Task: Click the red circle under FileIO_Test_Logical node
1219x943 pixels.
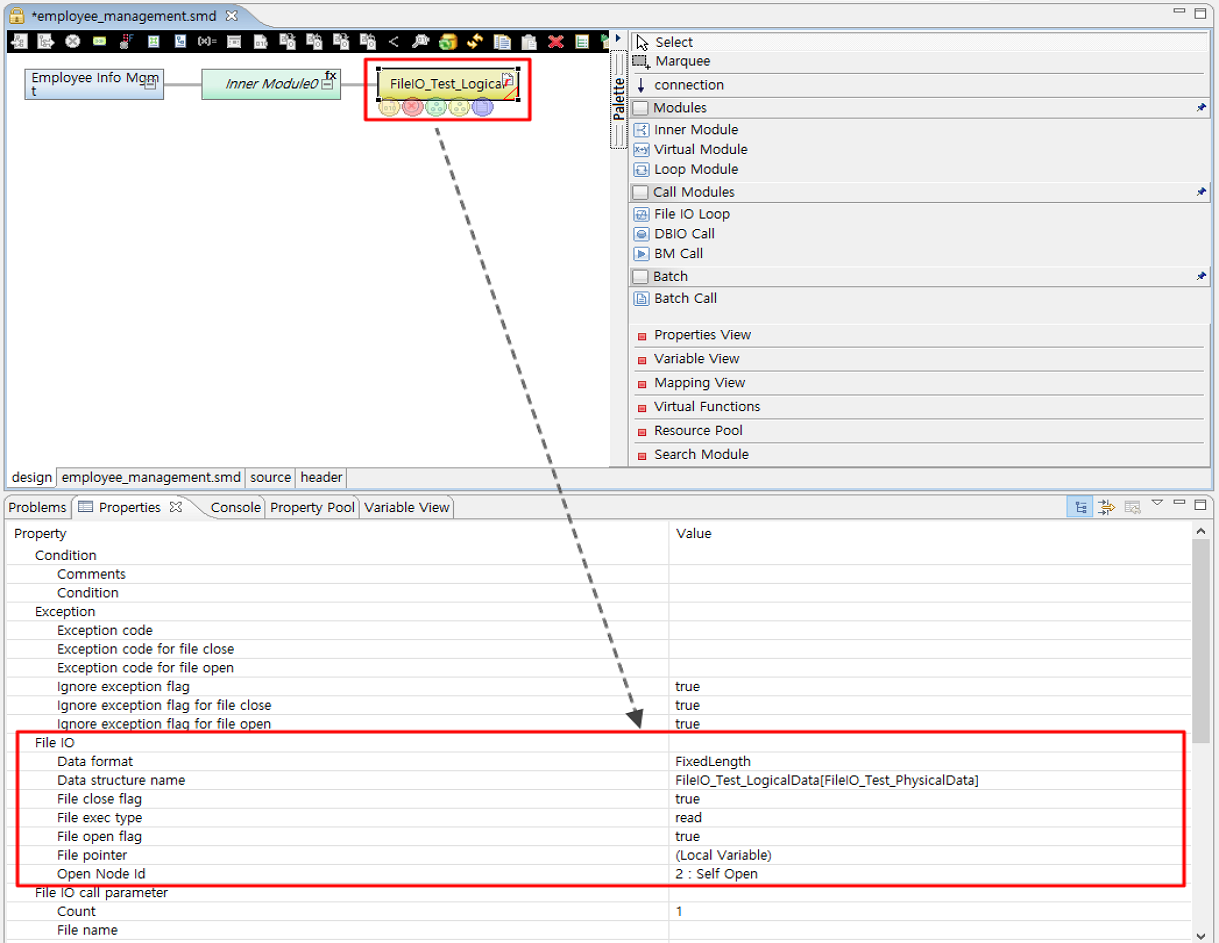Action: click(x=412, y=107)
